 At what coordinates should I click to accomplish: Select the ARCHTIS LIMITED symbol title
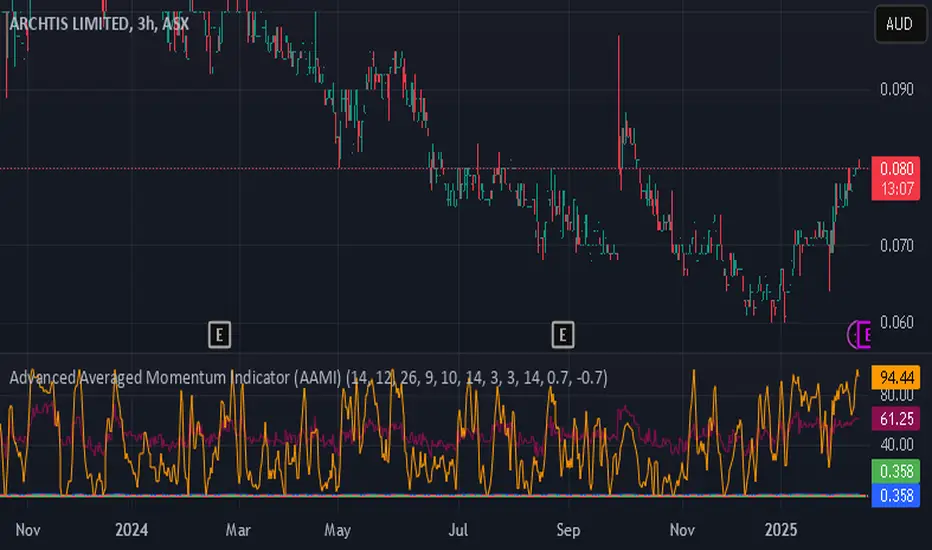[x=99, y=24]
